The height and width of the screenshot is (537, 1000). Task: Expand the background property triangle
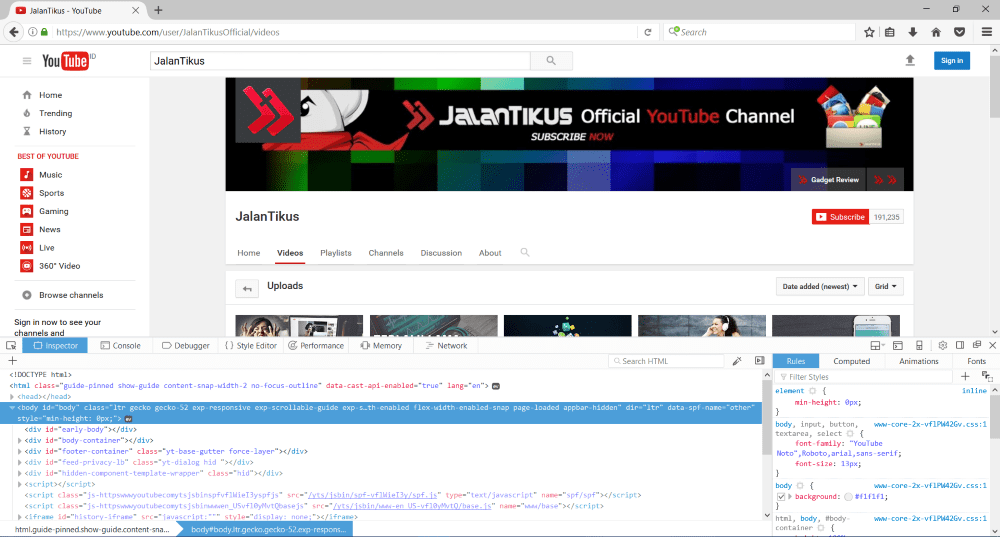[790, 496]
